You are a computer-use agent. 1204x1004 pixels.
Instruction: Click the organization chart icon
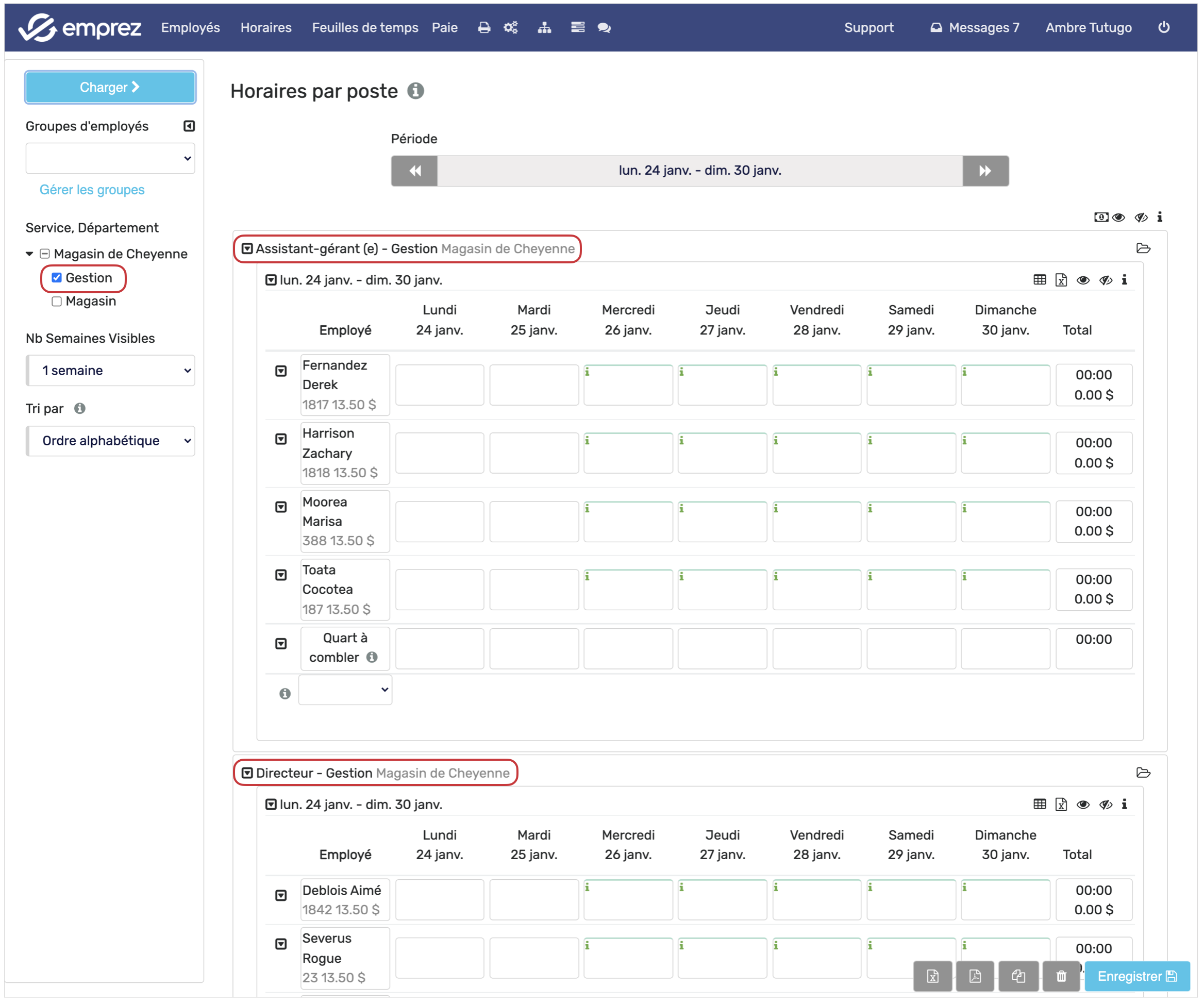point(544,27)
